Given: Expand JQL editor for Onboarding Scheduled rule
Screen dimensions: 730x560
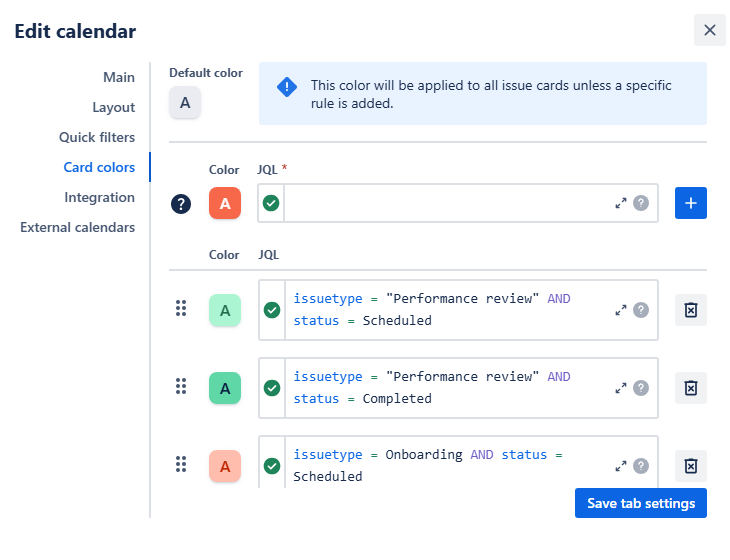Looking at the screenshot, I should click(x=621, y=466).
